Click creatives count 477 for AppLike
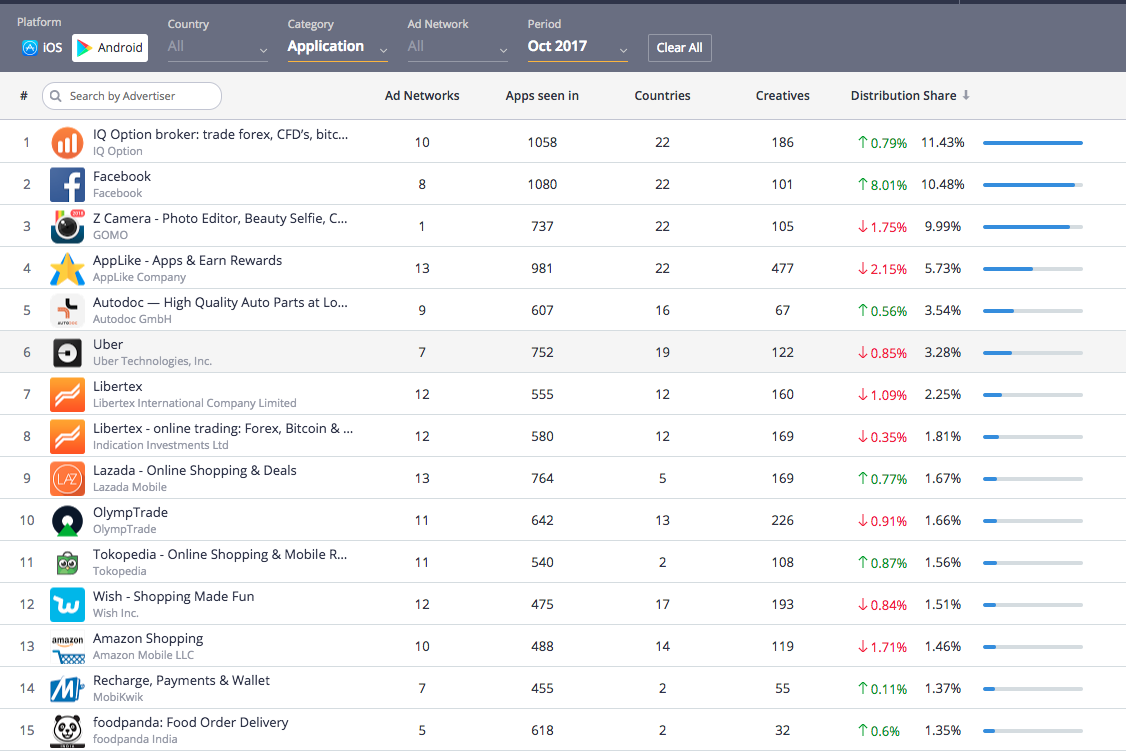 coord(782,268)
